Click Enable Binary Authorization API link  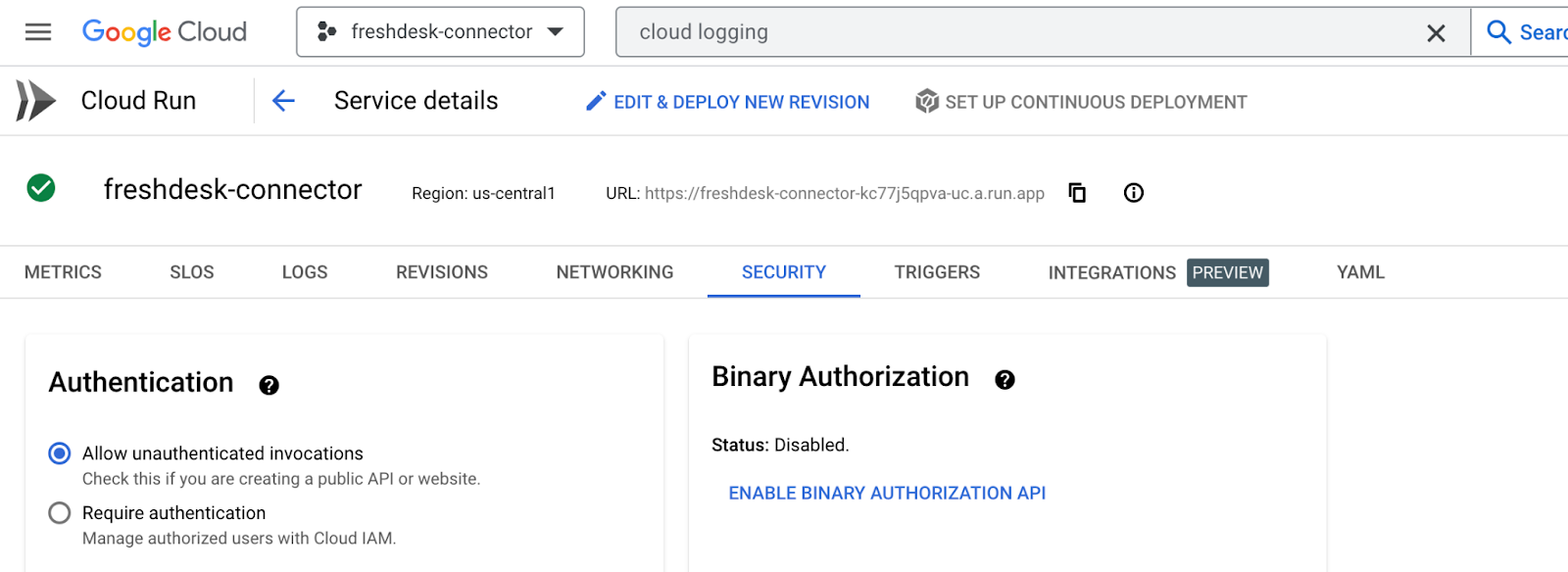[887, 493]
